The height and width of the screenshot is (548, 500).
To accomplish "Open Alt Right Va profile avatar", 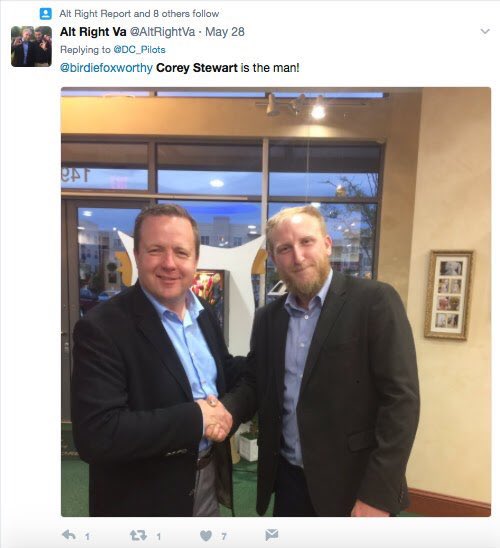I will pyautogui.click(x=31, y=46).
